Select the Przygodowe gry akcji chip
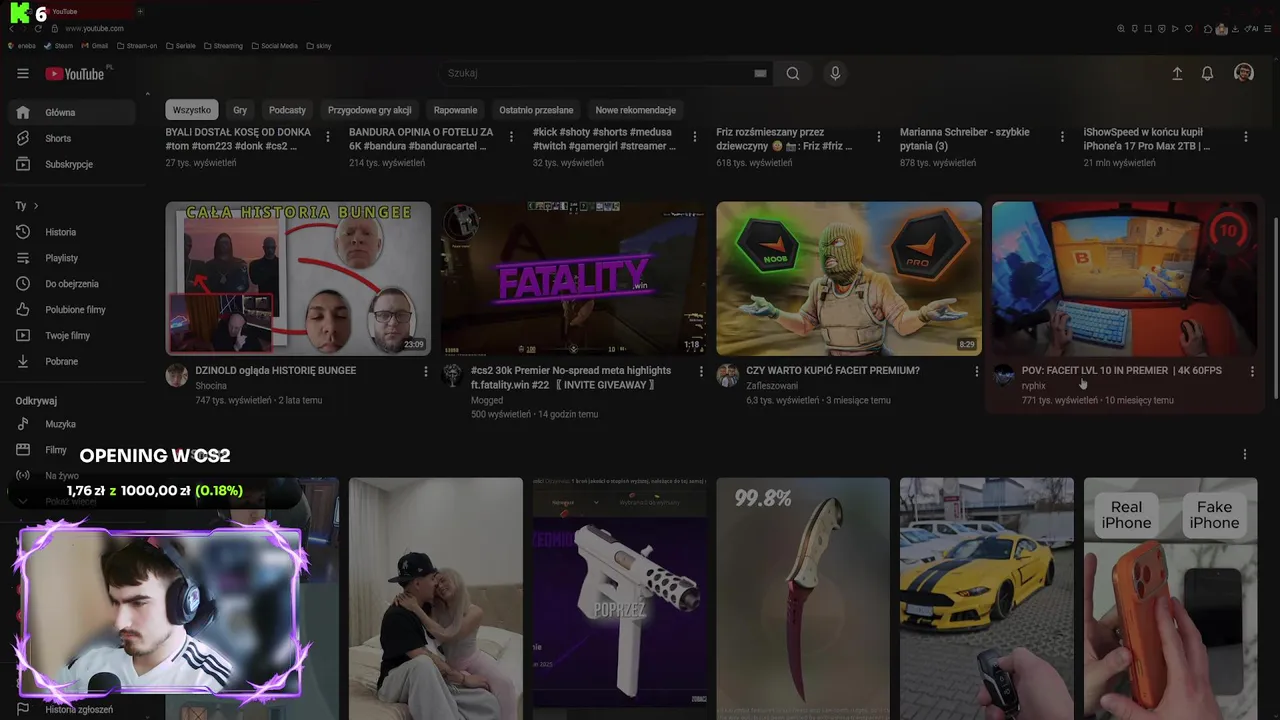Viewport: 1280px width, 720px height. (370, 110)
